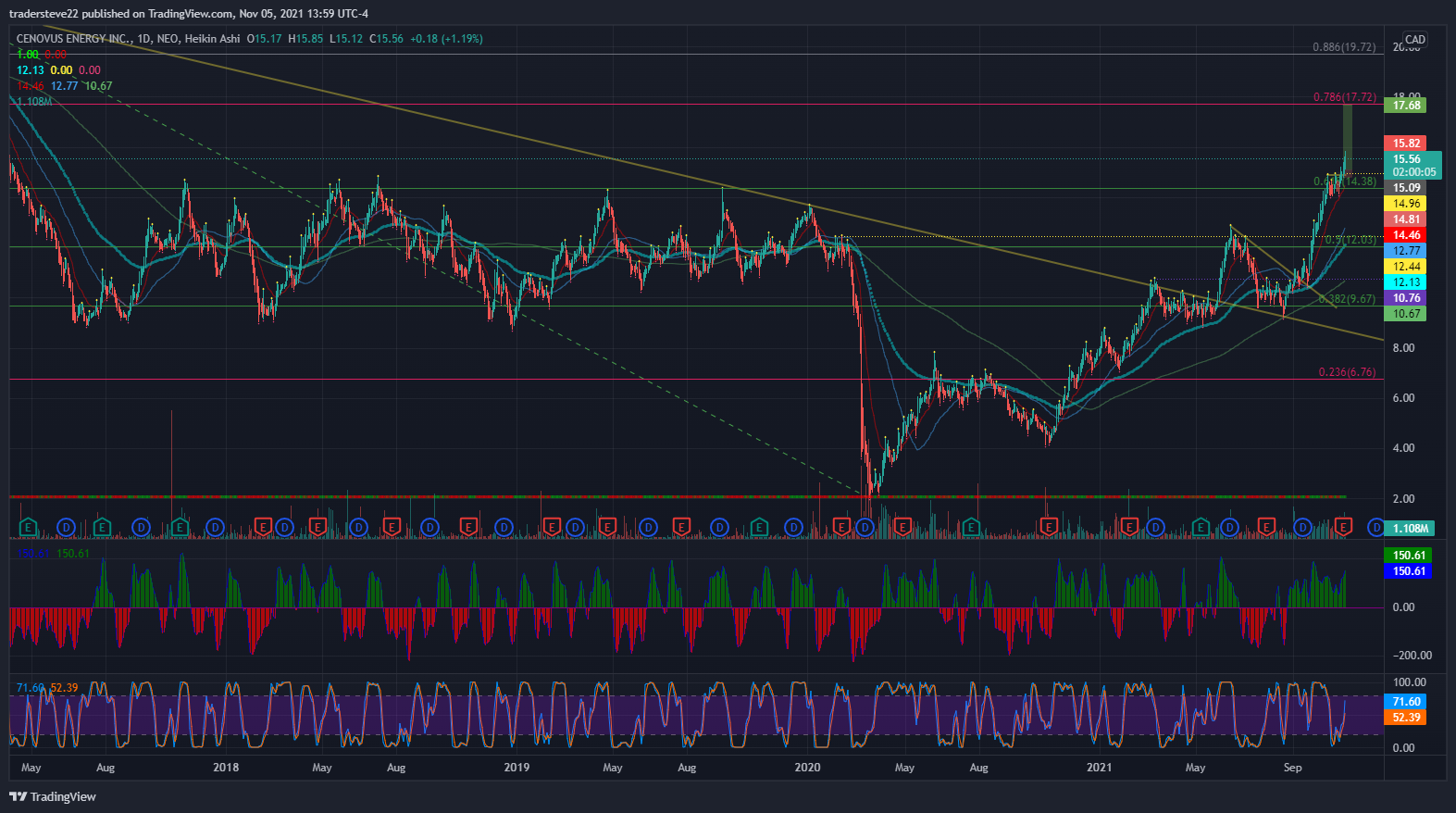
Task: Click the 0.786(17.72) Fibonacci label
Action: (x=1344, y=97)
